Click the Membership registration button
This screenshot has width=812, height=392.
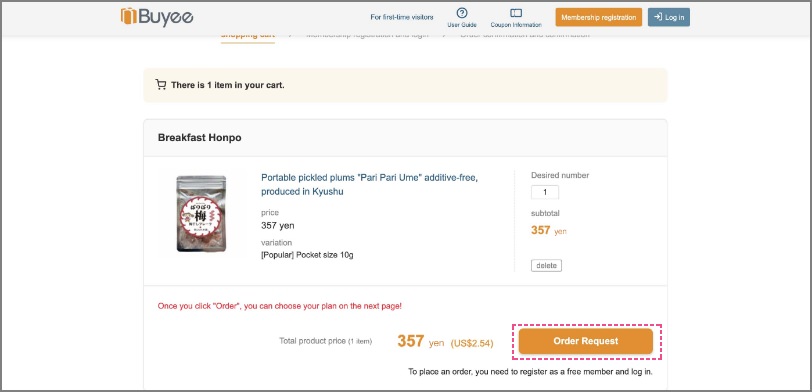pyautogui.click(x=599, y=17)
